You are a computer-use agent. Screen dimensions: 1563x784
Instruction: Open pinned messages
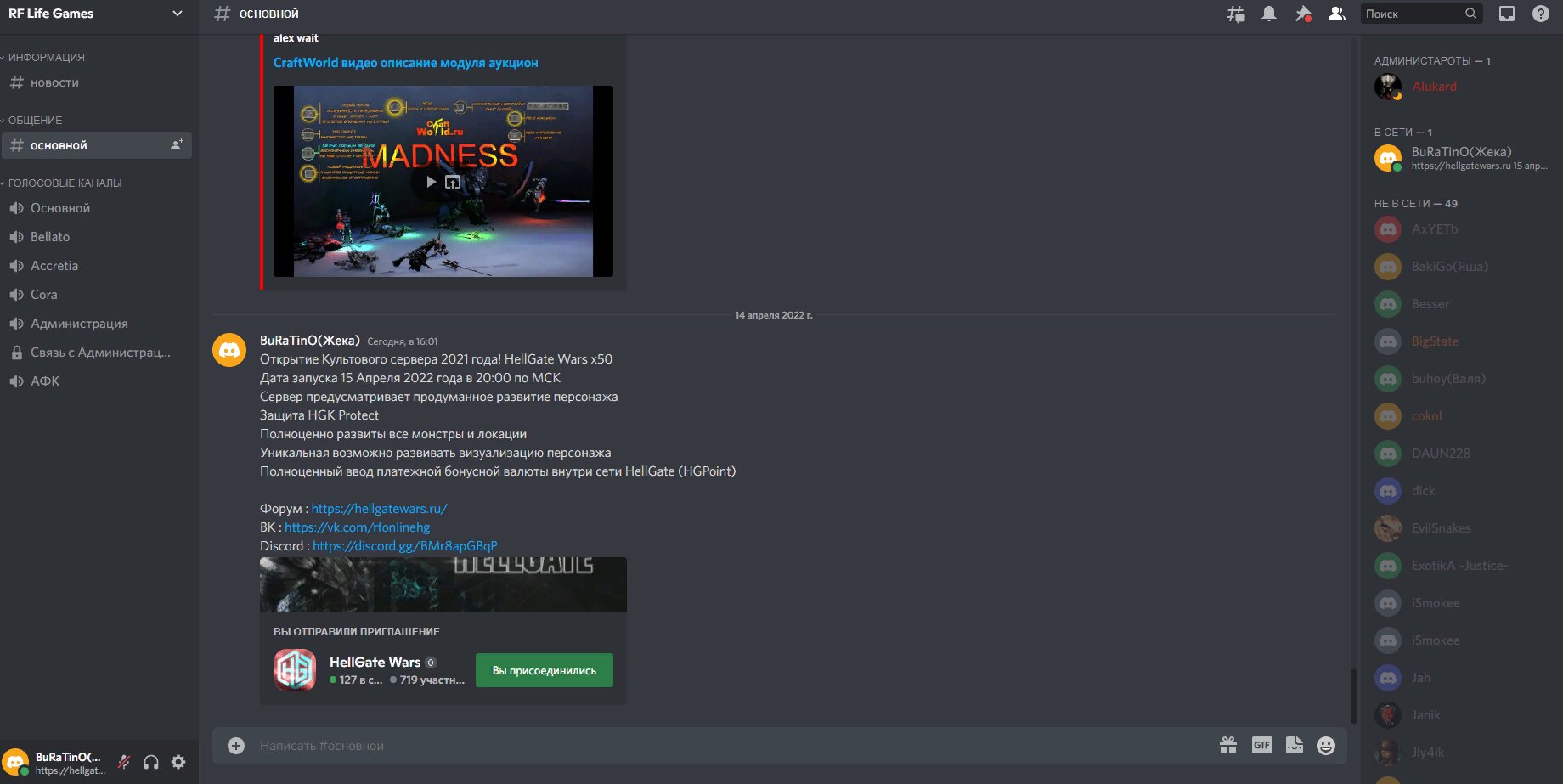pyautogui.click(x=1303, y=14)
